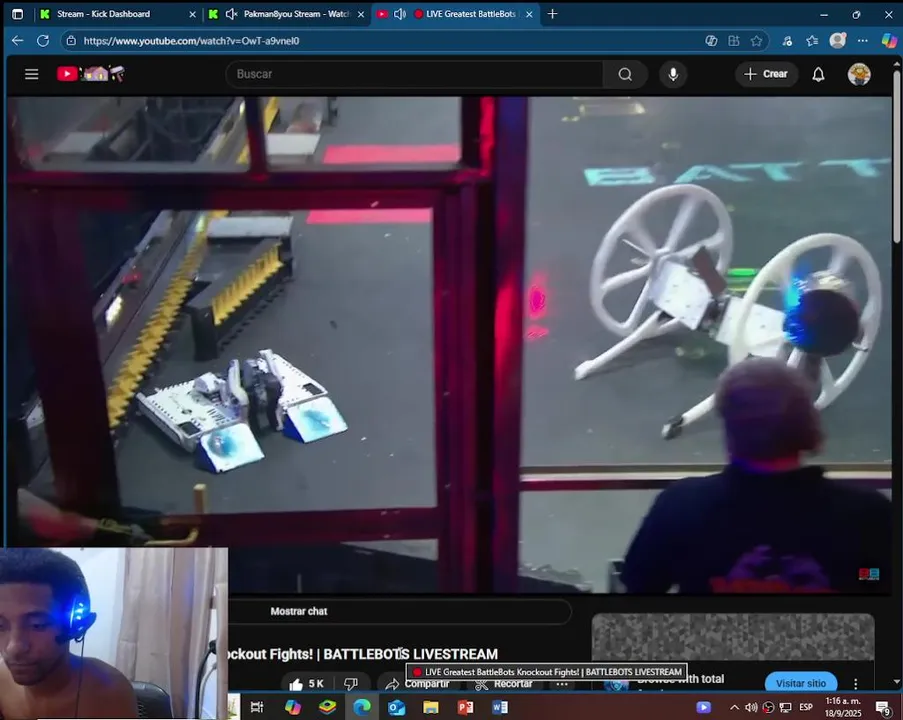Unmute the Pakman8you Stream tab

231,14
